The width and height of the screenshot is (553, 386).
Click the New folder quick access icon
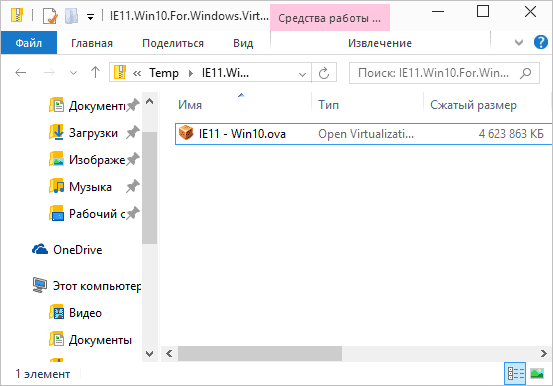click(x=72, y=16)
